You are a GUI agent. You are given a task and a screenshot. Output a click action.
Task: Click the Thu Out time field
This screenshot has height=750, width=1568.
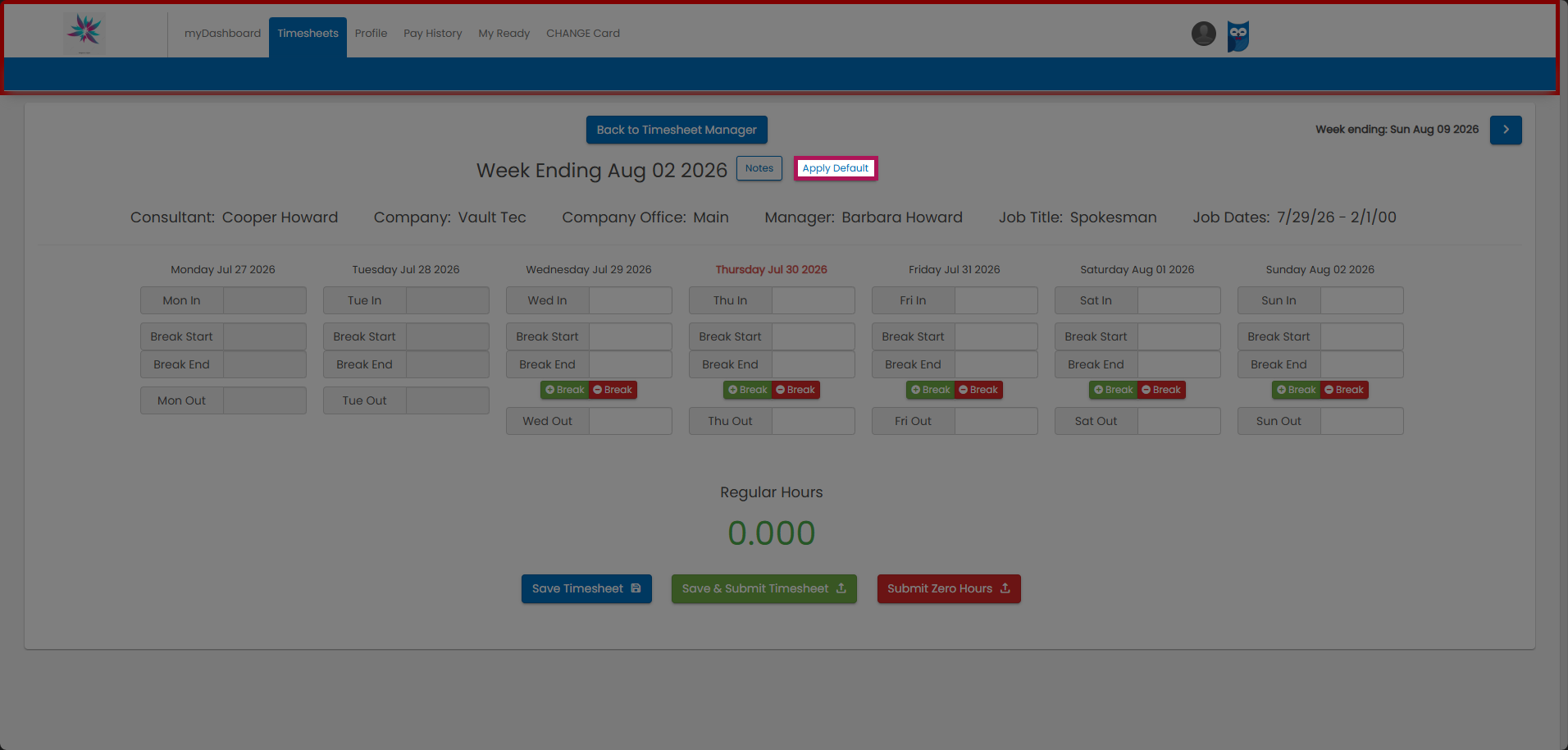tap(814, 421)
